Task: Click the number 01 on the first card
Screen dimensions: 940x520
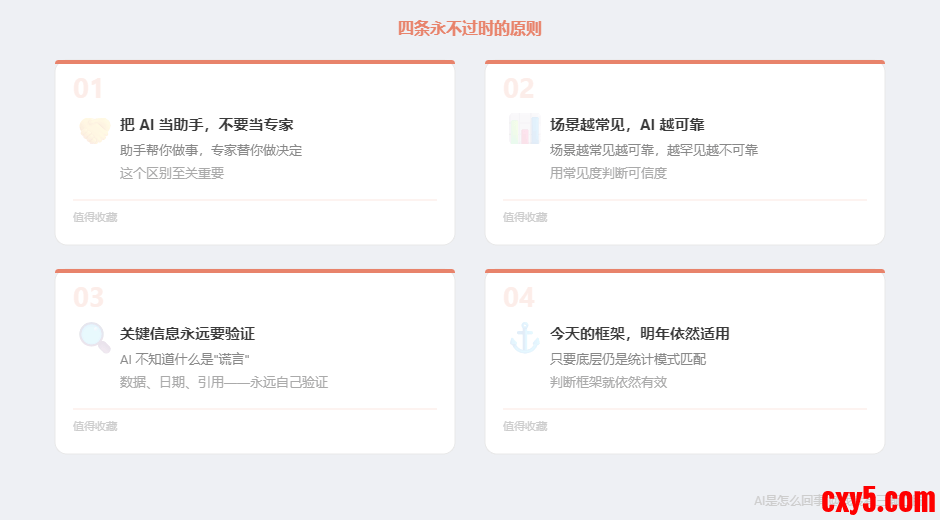Action: 88,89
